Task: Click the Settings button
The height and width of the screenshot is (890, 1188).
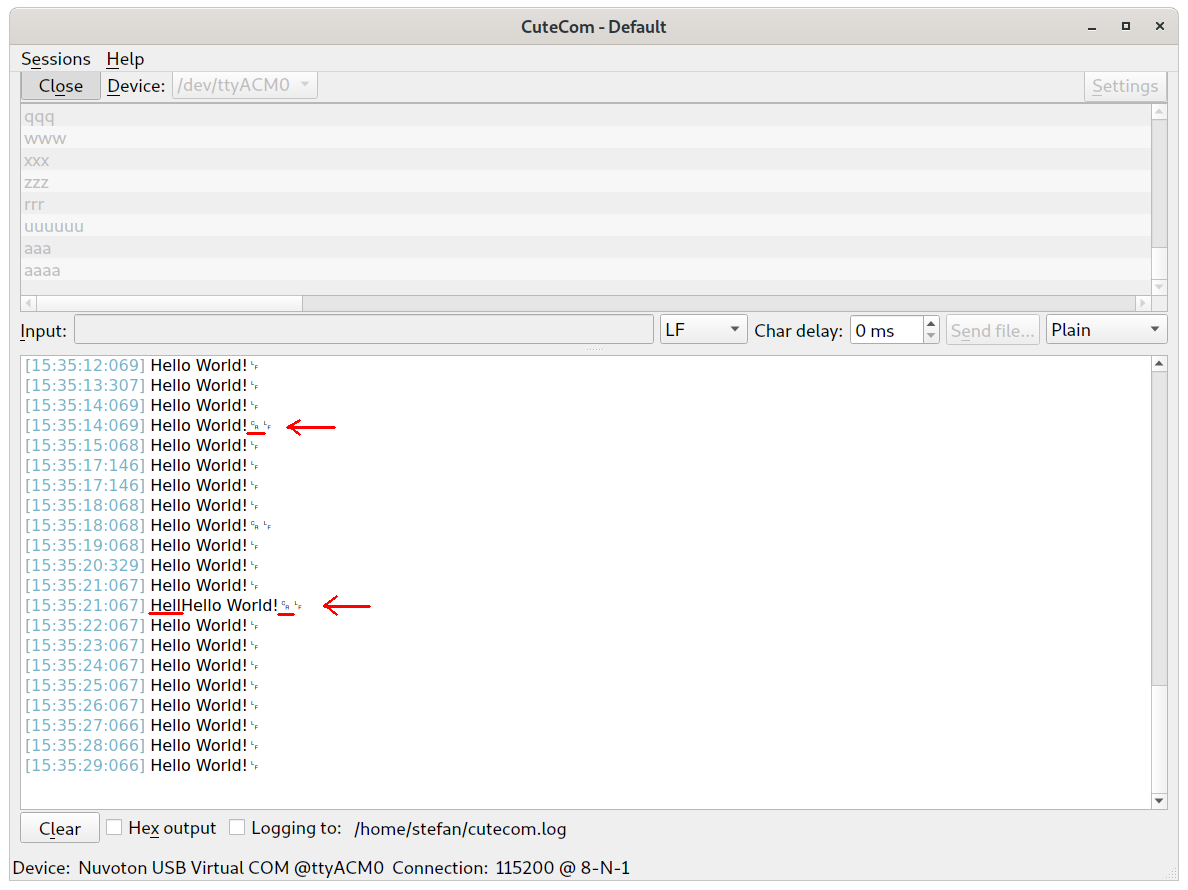Action: click(x=1124, y=86)
